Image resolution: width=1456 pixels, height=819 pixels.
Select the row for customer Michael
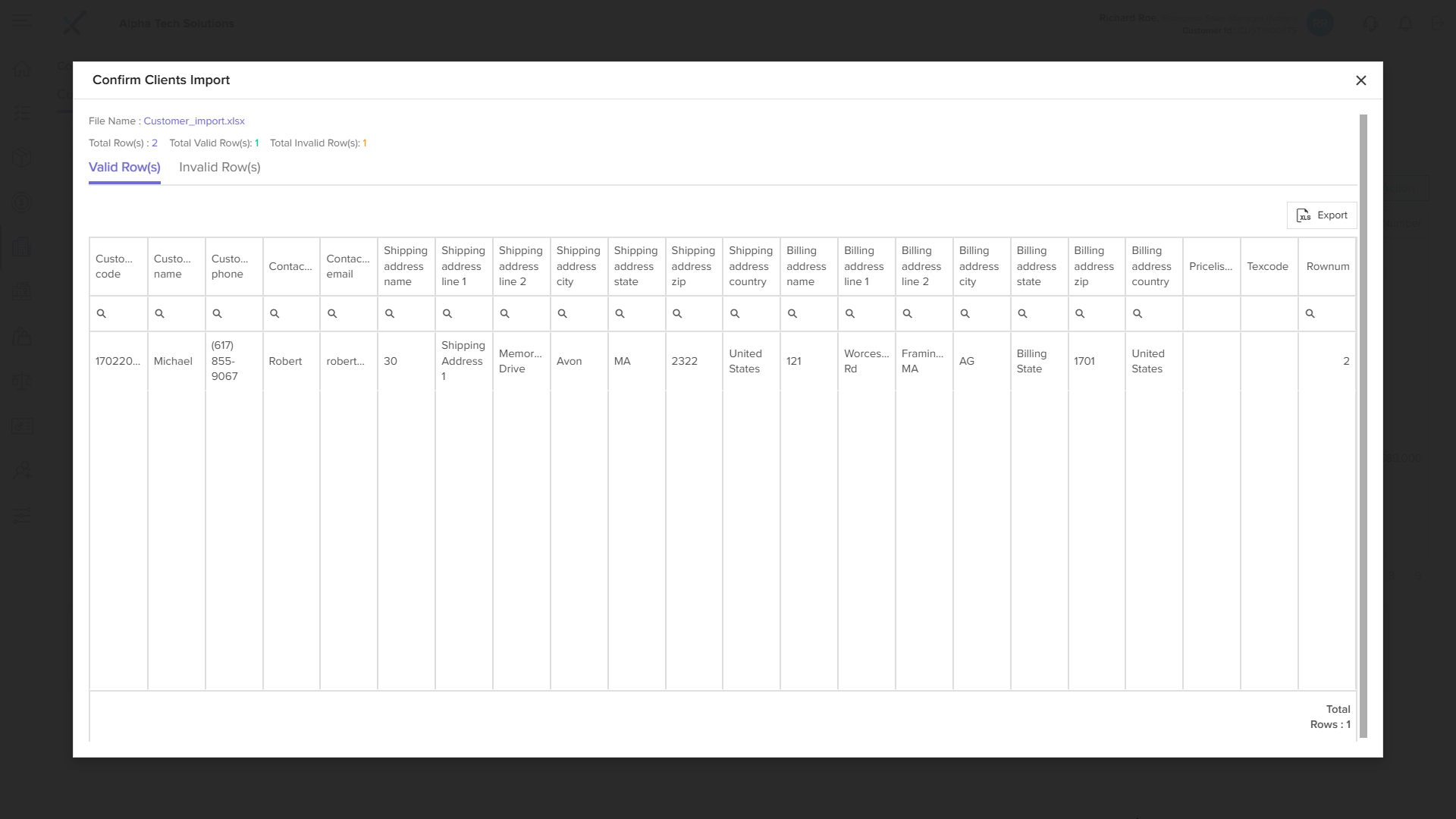pyautogui.click(x=173, y=362)
